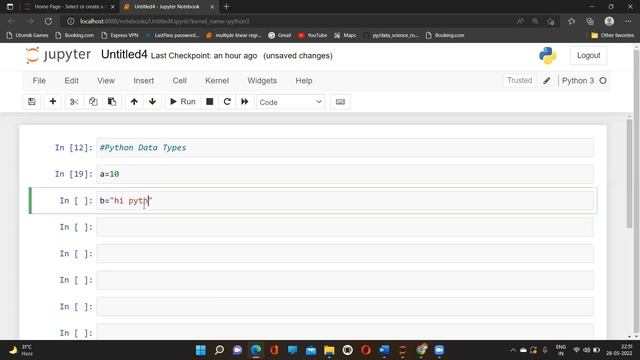The image size is (640, 360).
Task: Insert a cell below with plus icon
Action: pyautogui.click(x=53, y=102)
